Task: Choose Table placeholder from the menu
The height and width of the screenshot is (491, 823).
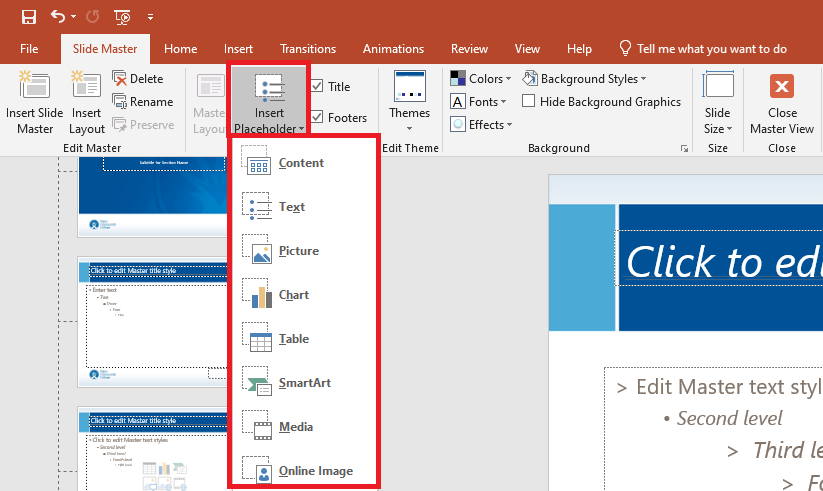Action: [x=303, y=339]
